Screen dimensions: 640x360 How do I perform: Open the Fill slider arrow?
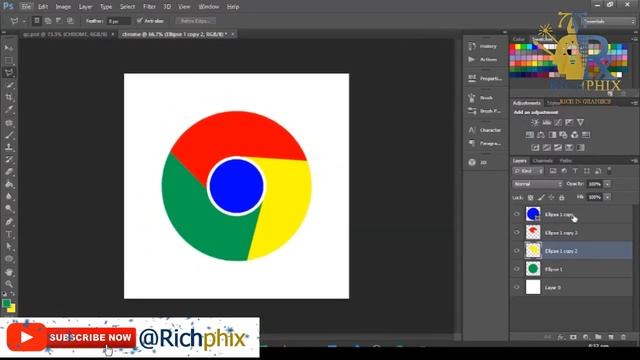(x=607, y=197)
